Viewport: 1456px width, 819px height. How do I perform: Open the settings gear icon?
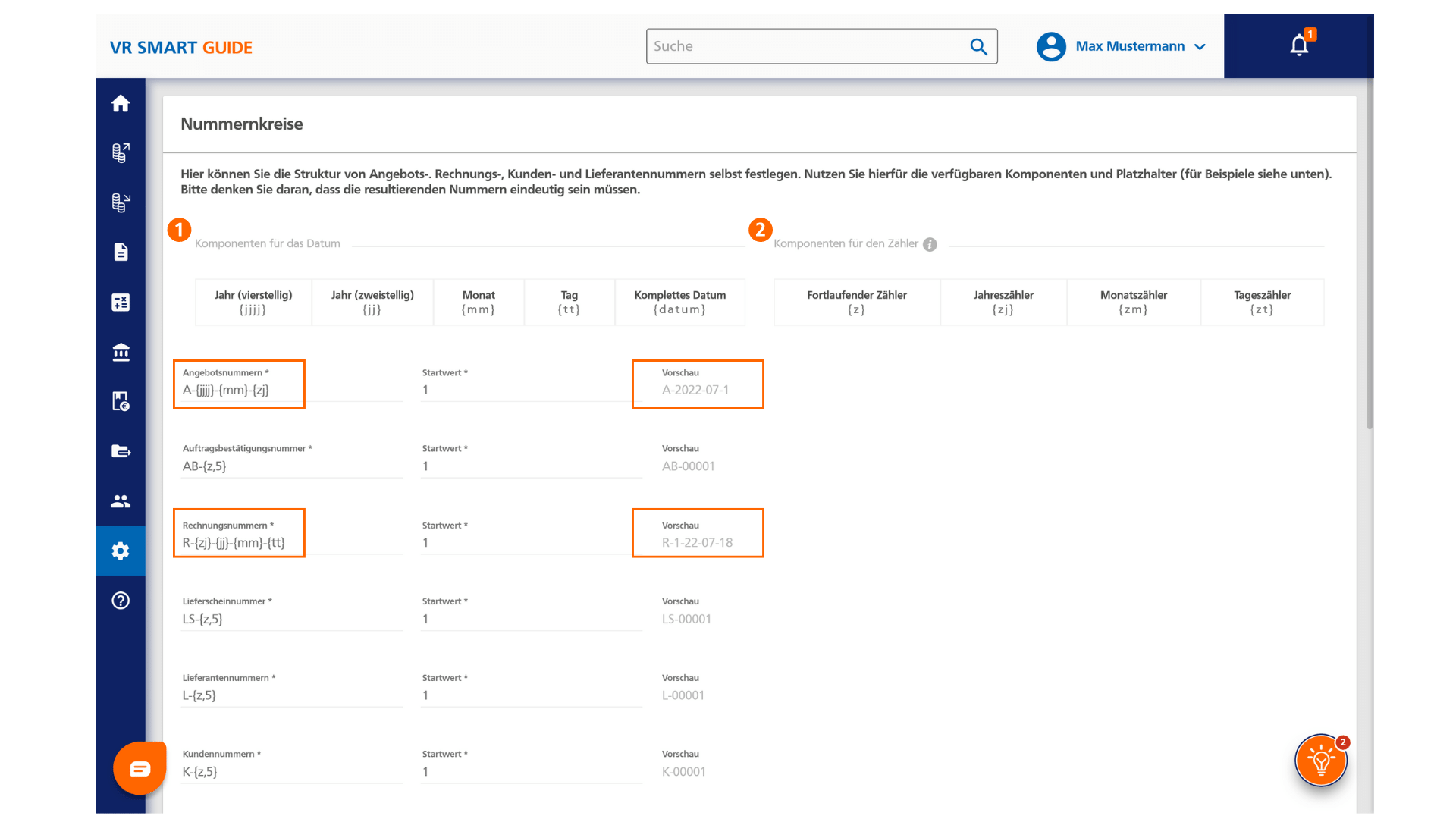tap(121, 551)
